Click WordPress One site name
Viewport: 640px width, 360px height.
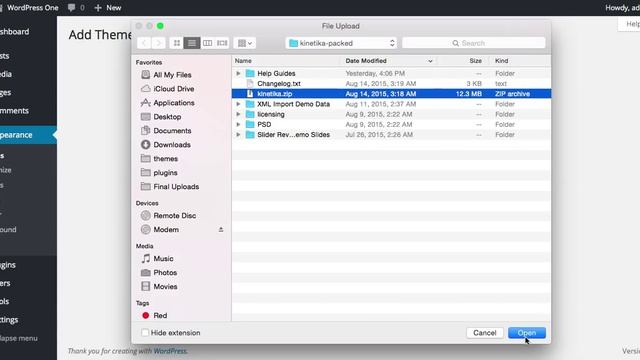[33, 8]
